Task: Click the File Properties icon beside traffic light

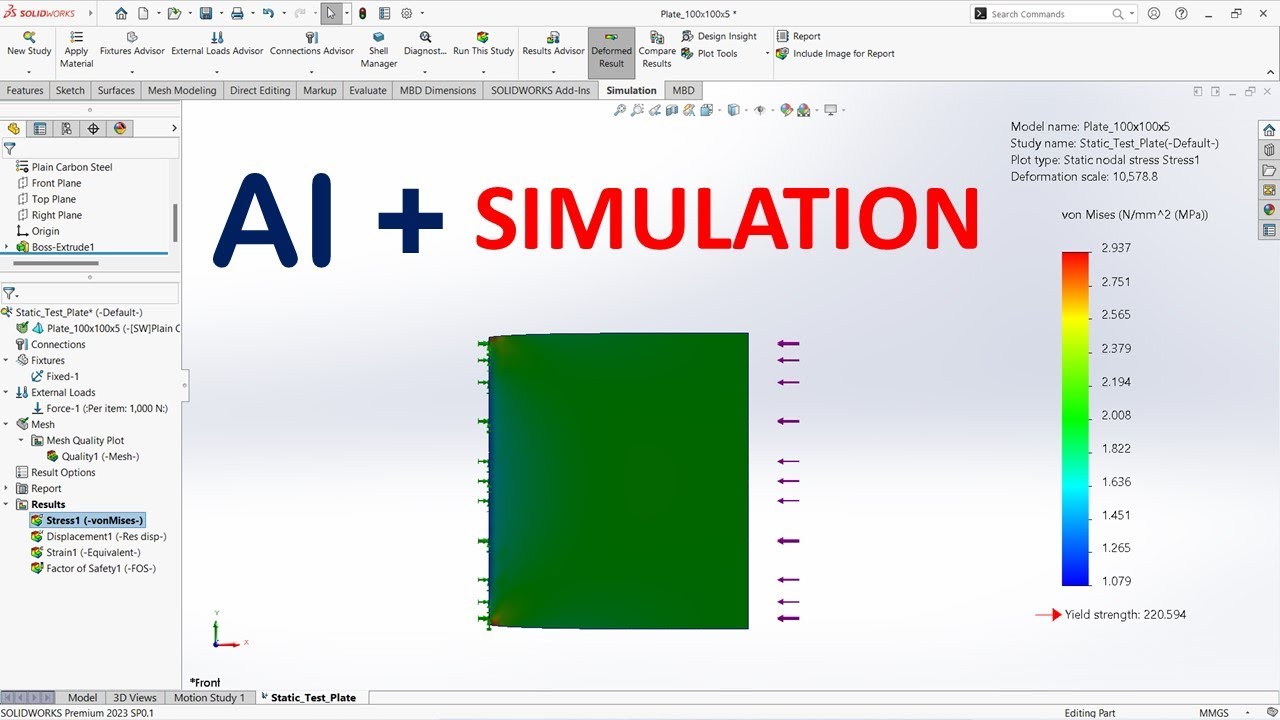Action: tap(384, 14)
